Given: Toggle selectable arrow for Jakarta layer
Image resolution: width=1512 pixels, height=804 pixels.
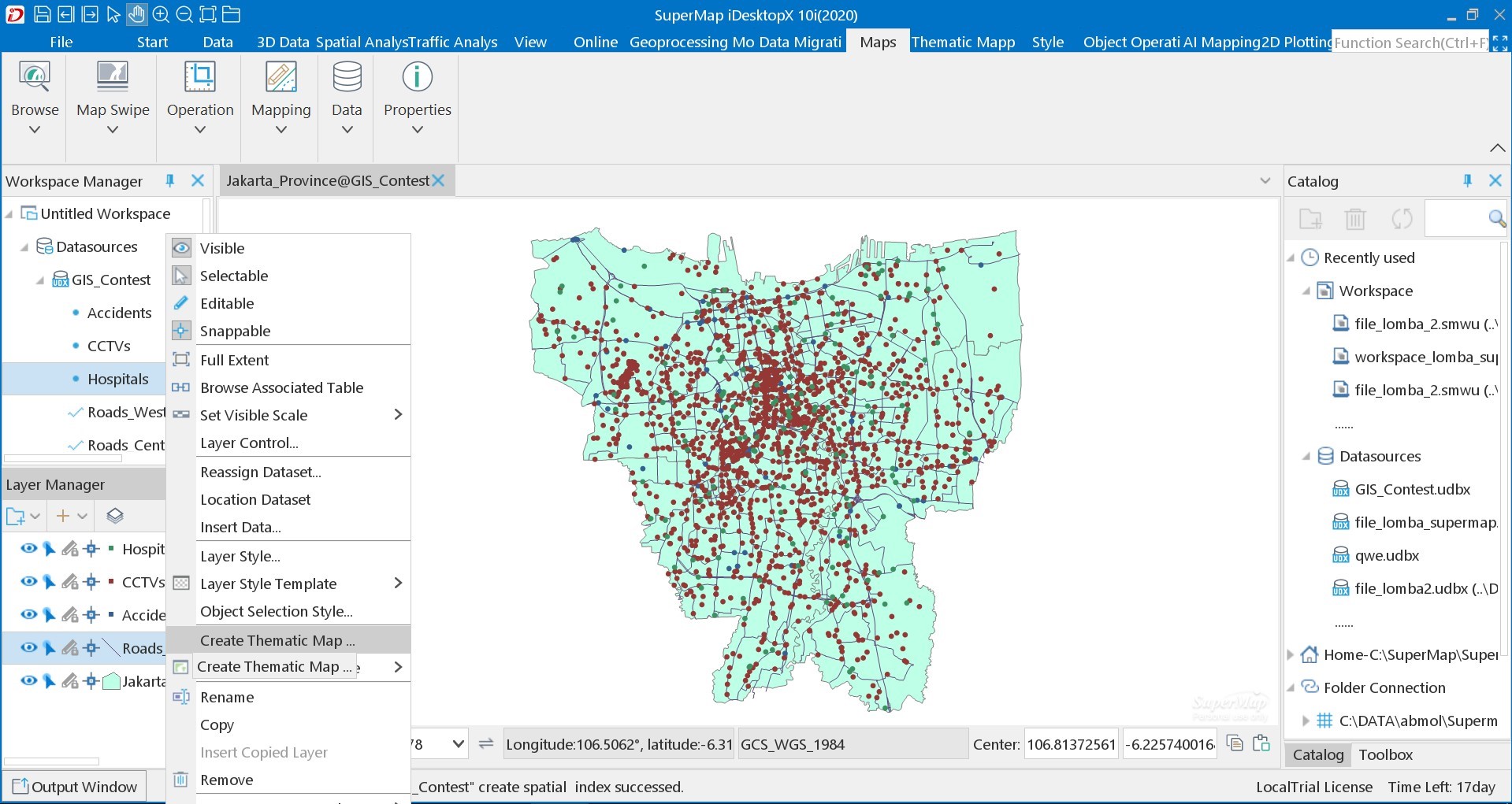Looking at the screenshot, I should click(x=49, y=681).
